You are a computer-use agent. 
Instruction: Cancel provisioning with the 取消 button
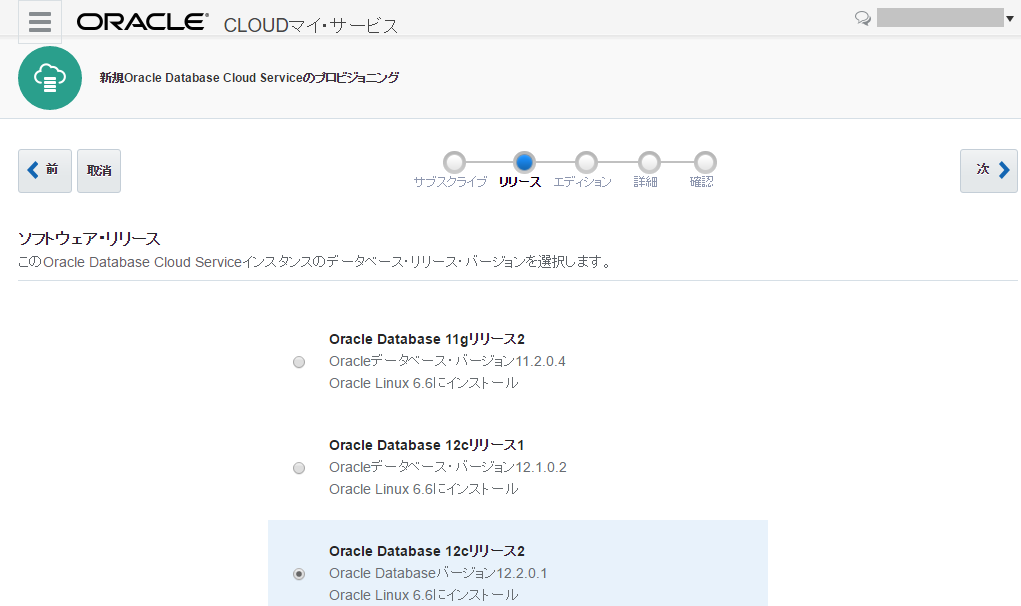pos(99,171)
